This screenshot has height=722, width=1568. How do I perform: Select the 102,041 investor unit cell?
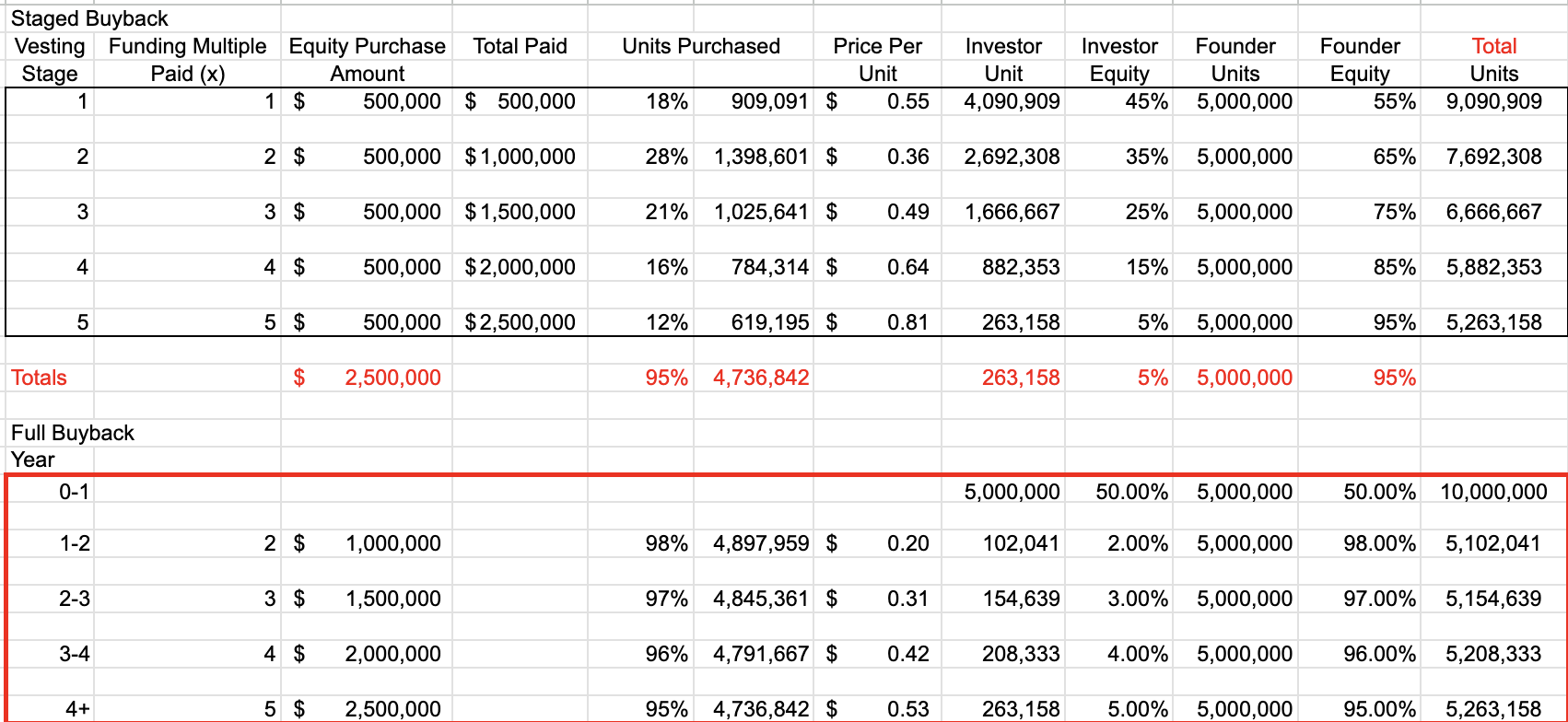click(1021, 543)
